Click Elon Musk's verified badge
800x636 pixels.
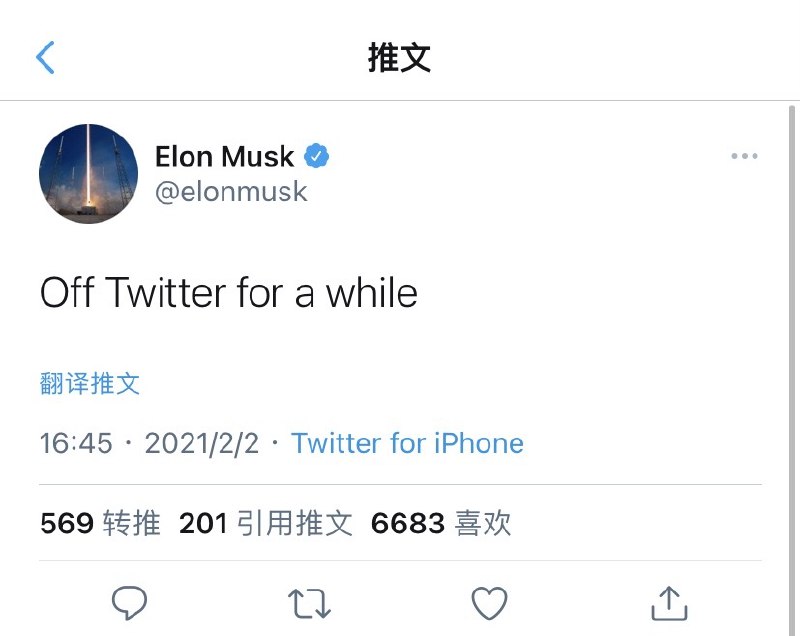317,155
